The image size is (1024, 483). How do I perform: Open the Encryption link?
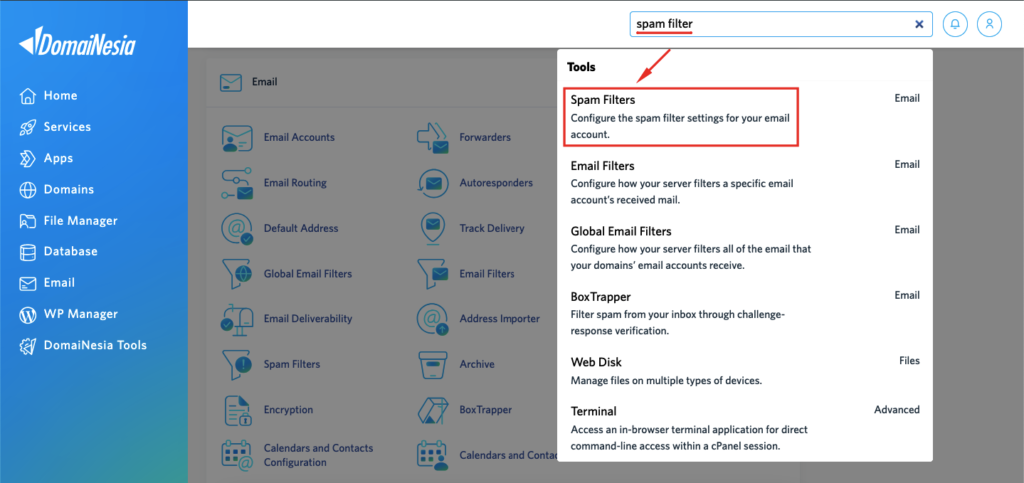click(x=288, y=410)
